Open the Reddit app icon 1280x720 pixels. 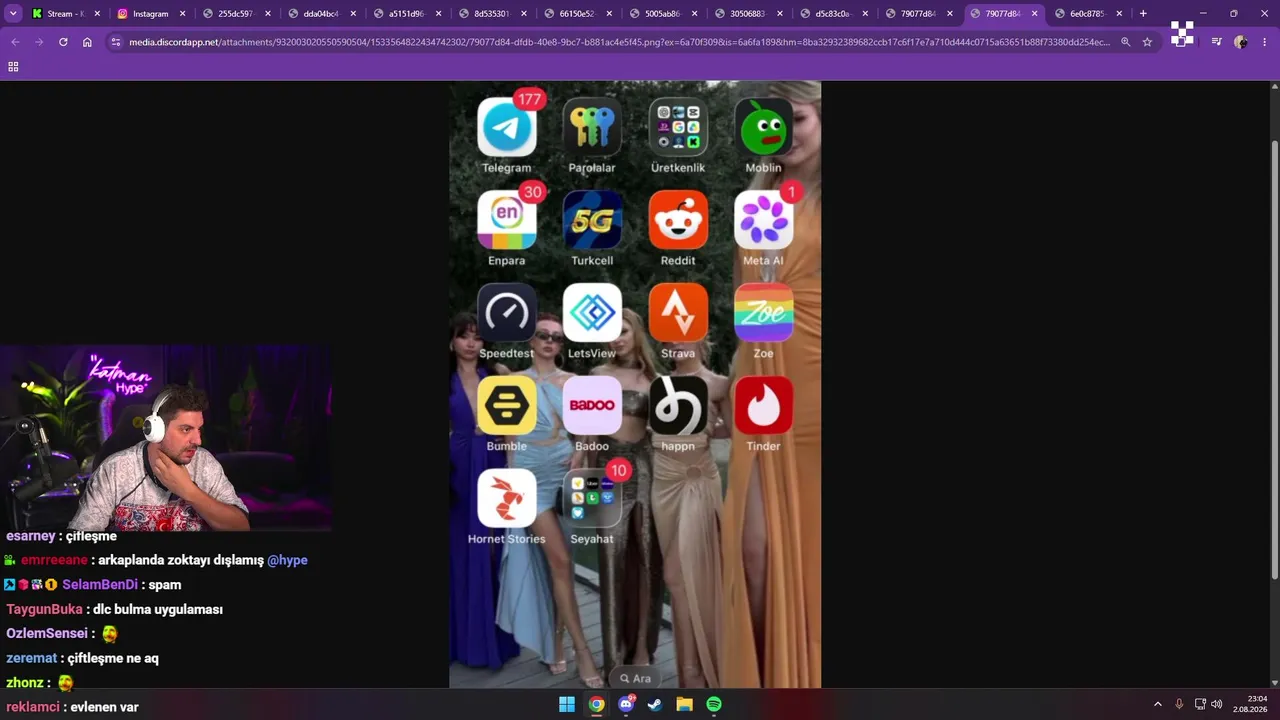[678, 220]
